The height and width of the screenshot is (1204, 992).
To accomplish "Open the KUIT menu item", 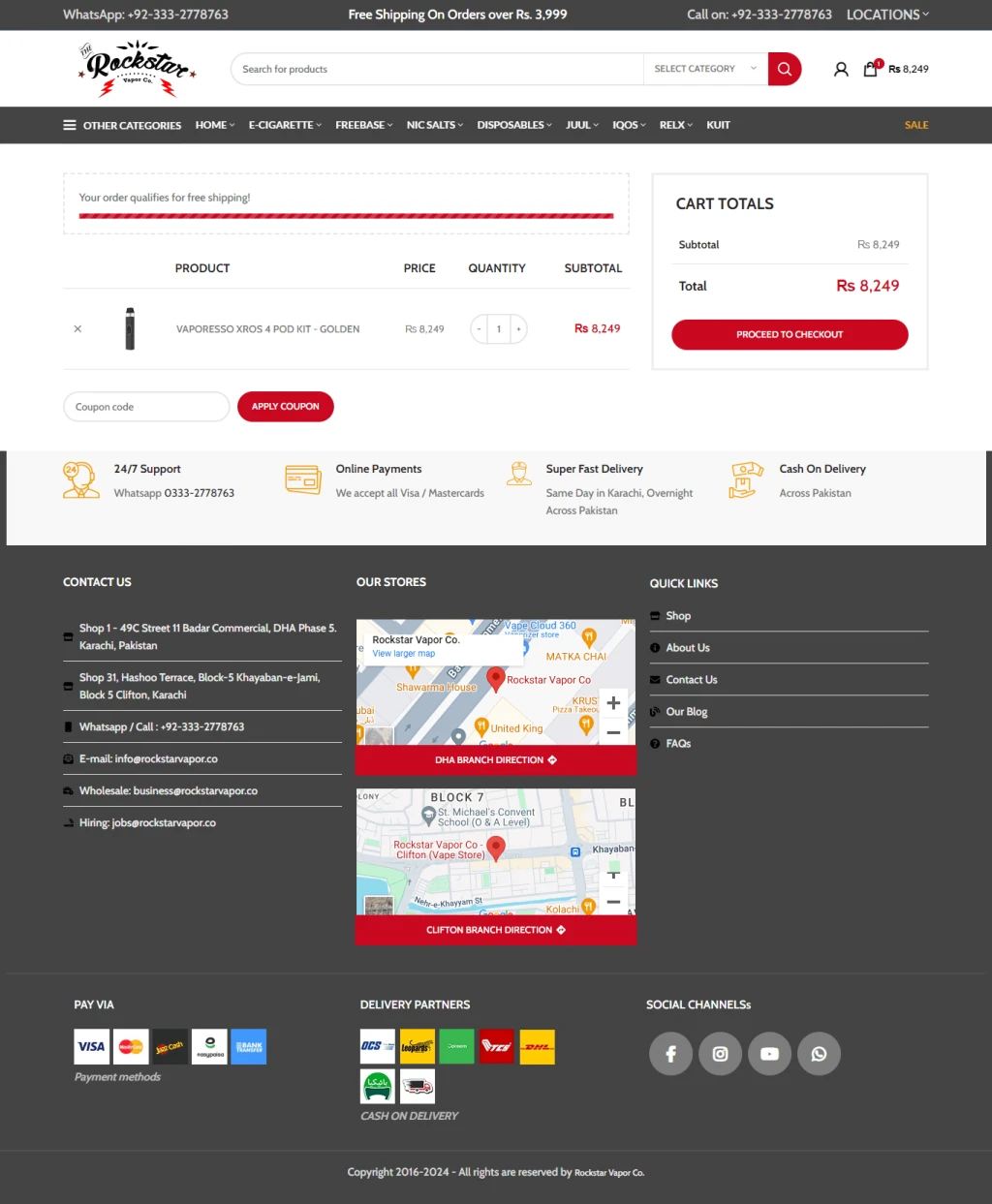I will [x=718, y=125].
